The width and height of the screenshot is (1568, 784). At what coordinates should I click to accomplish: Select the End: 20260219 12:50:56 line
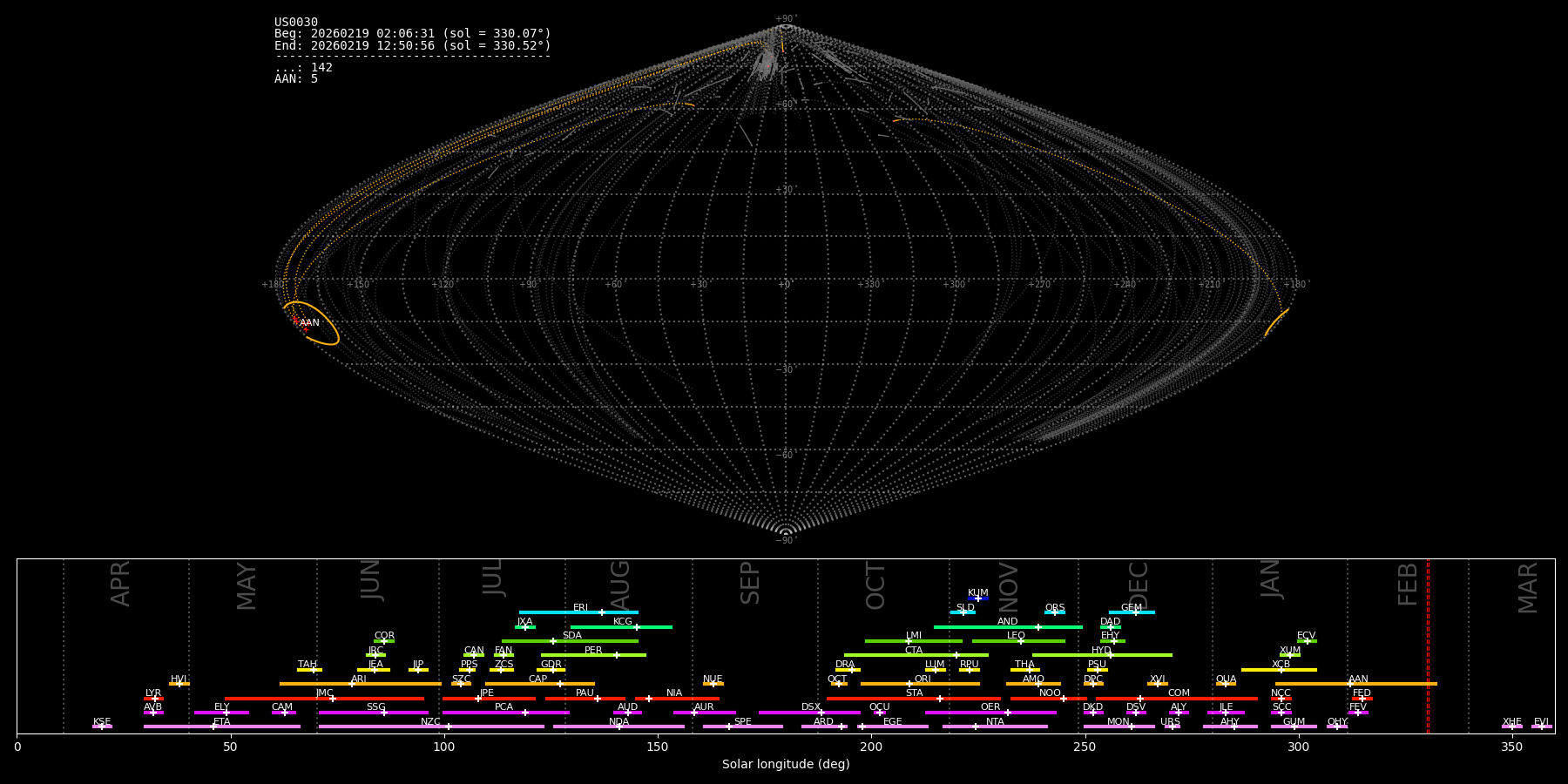click(413, 45)
